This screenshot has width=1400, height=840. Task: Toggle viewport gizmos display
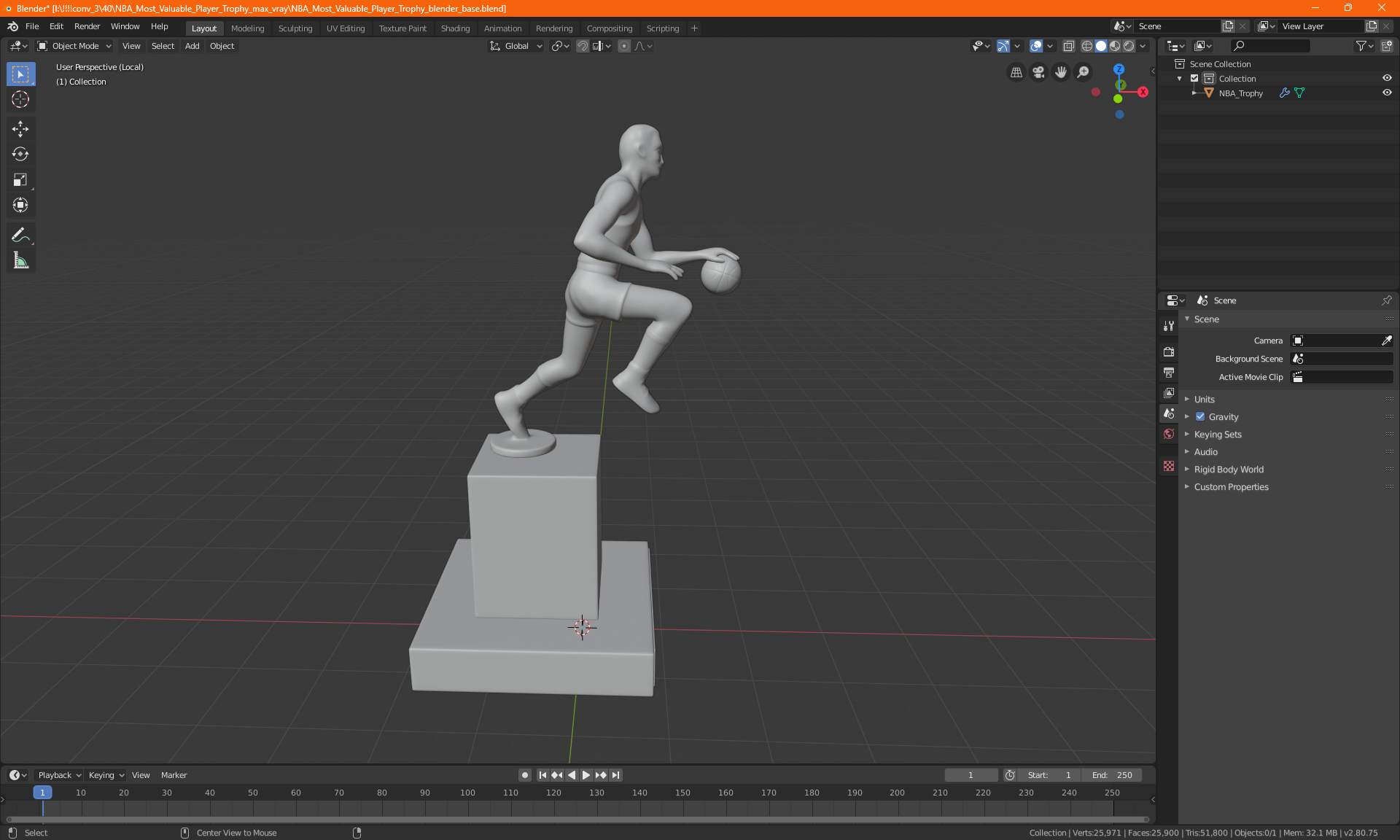[x=1003, y=46]
